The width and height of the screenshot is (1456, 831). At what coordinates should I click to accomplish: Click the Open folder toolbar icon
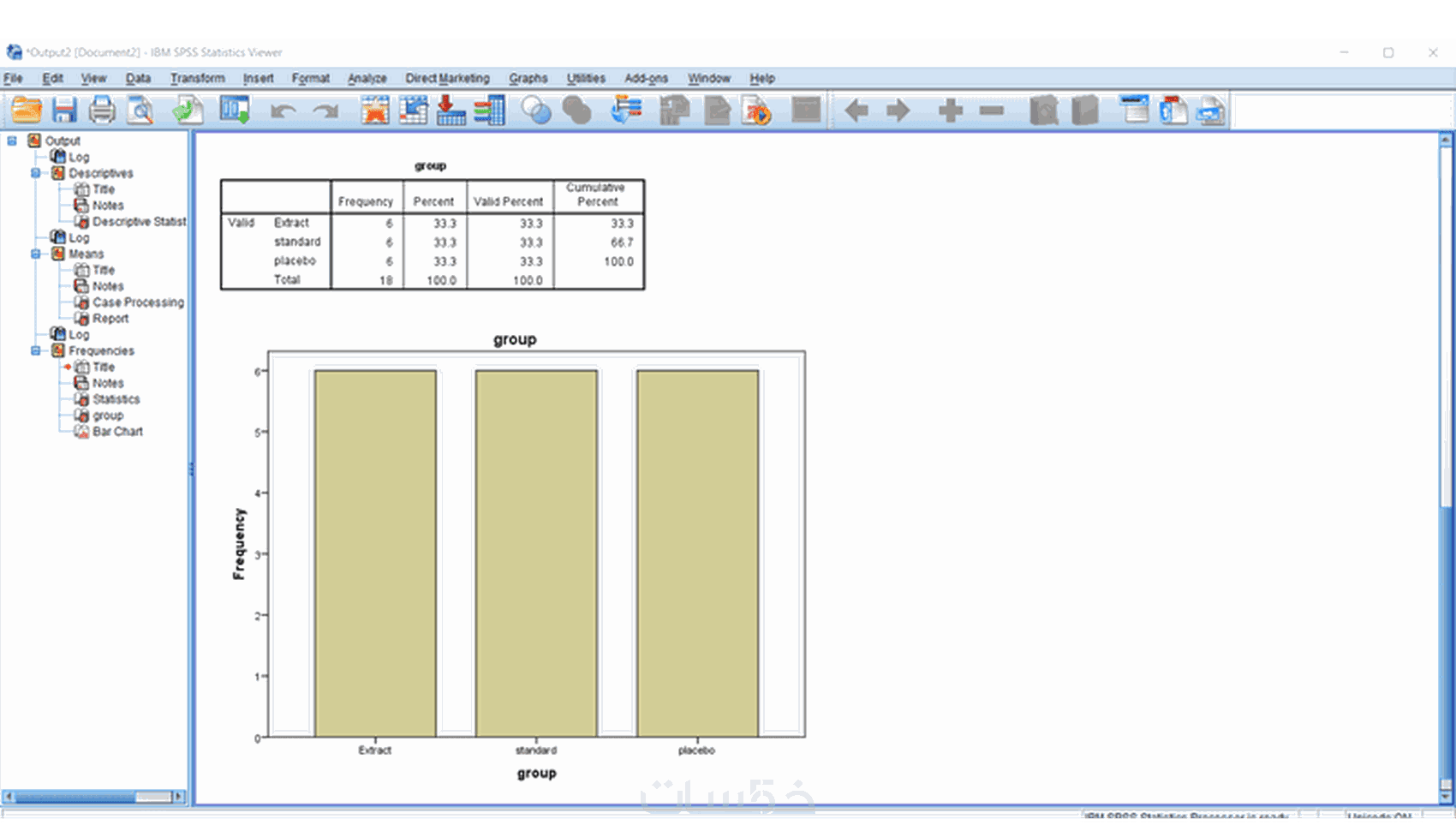[x=27, y=111]
